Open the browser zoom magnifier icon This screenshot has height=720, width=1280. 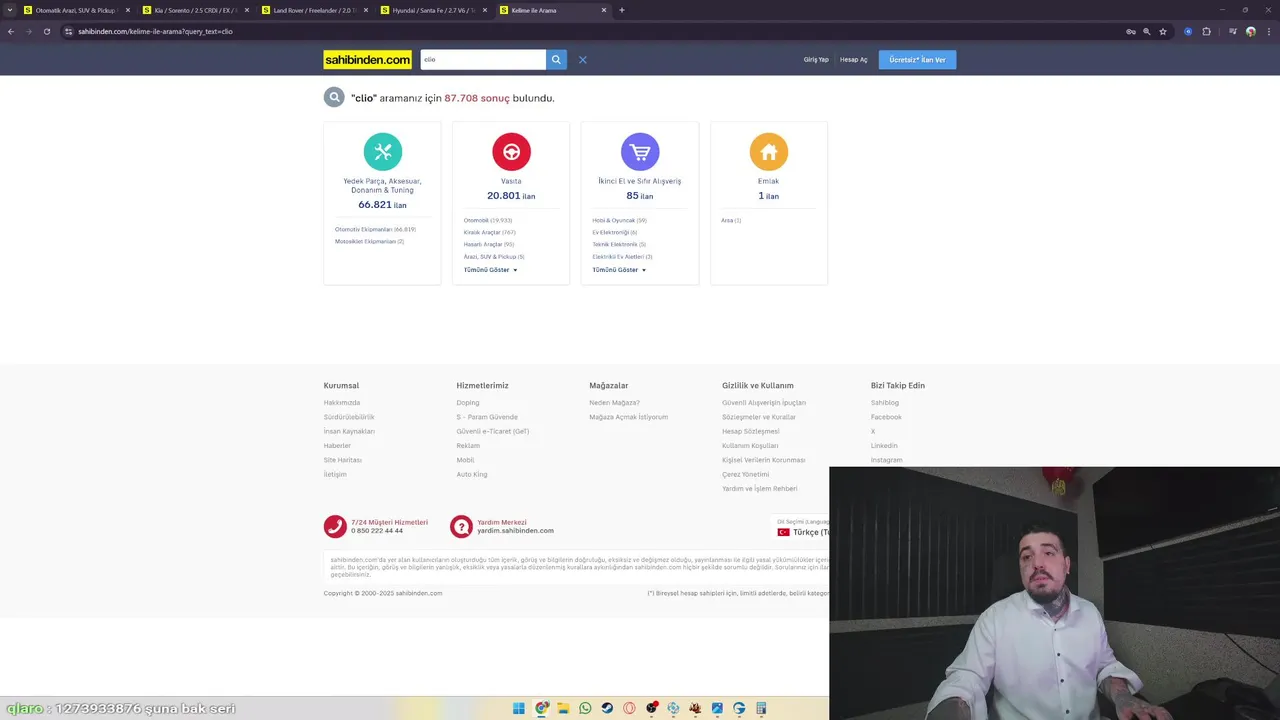pyautogui.click(x=1147, y=31)
